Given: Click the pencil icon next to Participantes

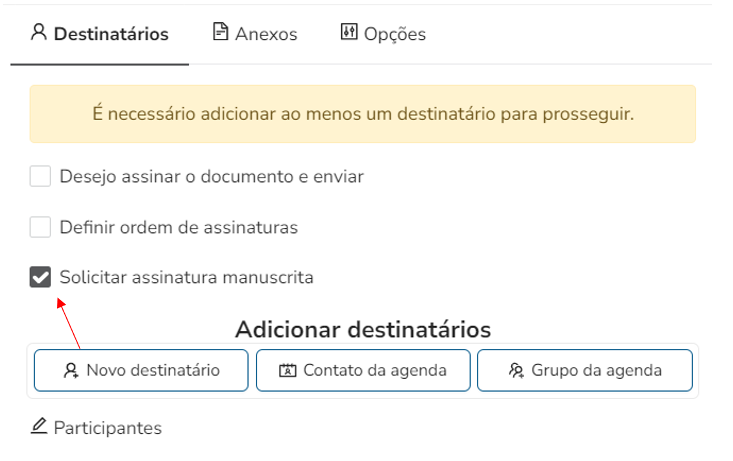Looking at the screenshot, I should (x=39, y=427).
